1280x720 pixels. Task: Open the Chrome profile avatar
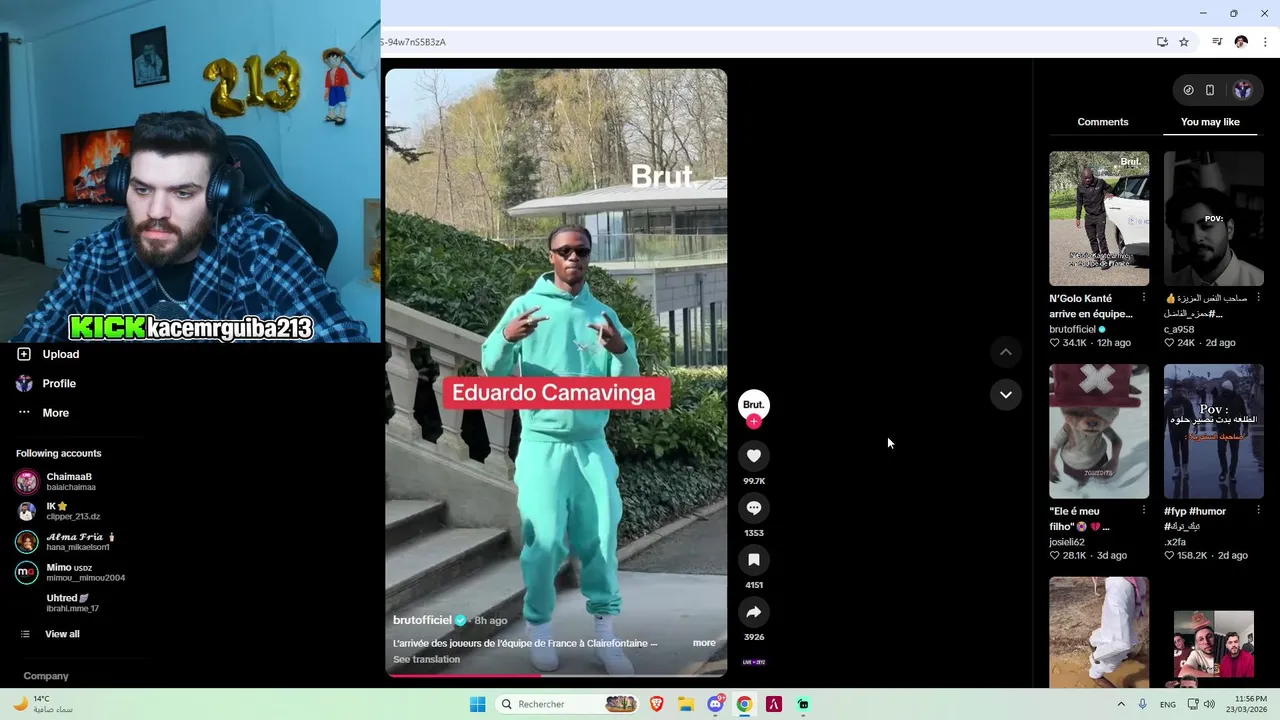[1241, 42]
